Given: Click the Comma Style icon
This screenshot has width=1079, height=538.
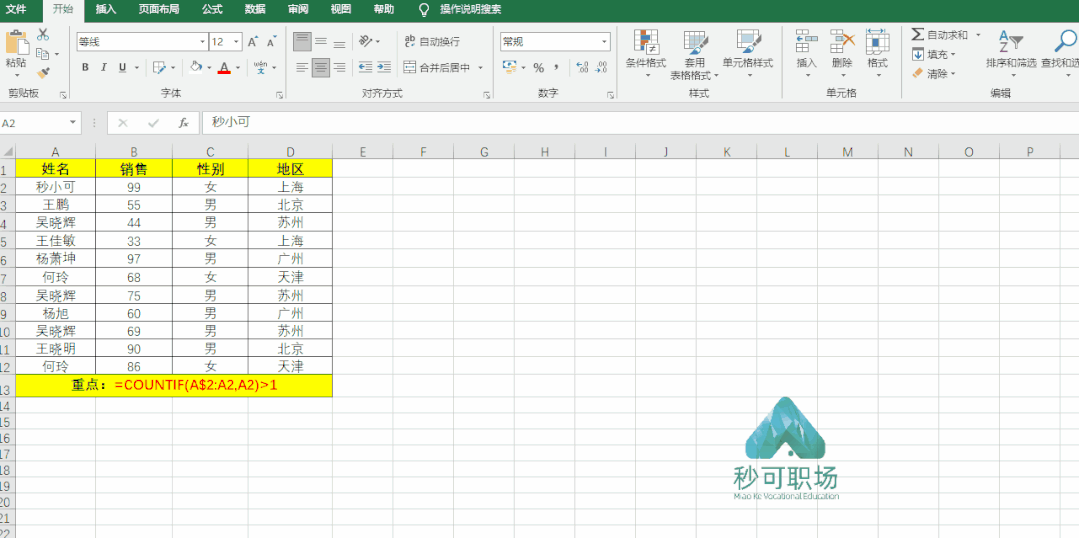Looking at the screenshot, I should click(x=556, y=67).
